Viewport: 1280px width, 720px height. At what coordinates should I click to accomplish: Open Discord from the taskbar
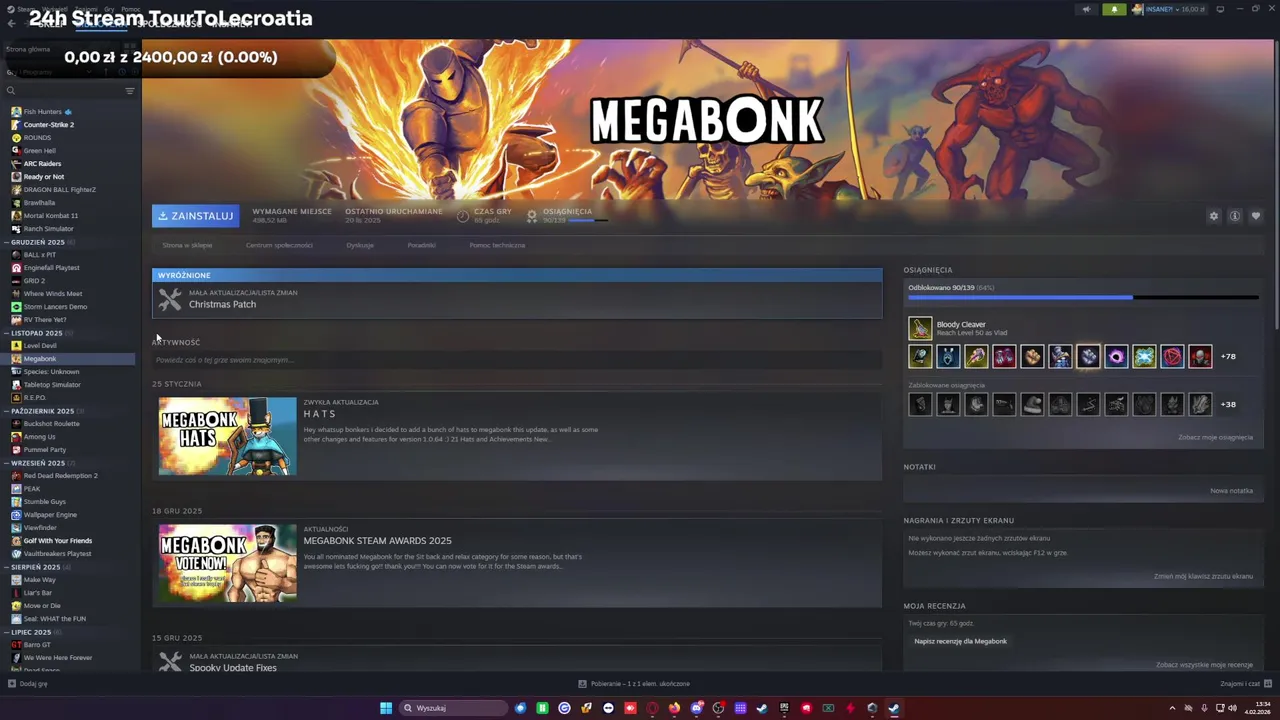(696, 708)
